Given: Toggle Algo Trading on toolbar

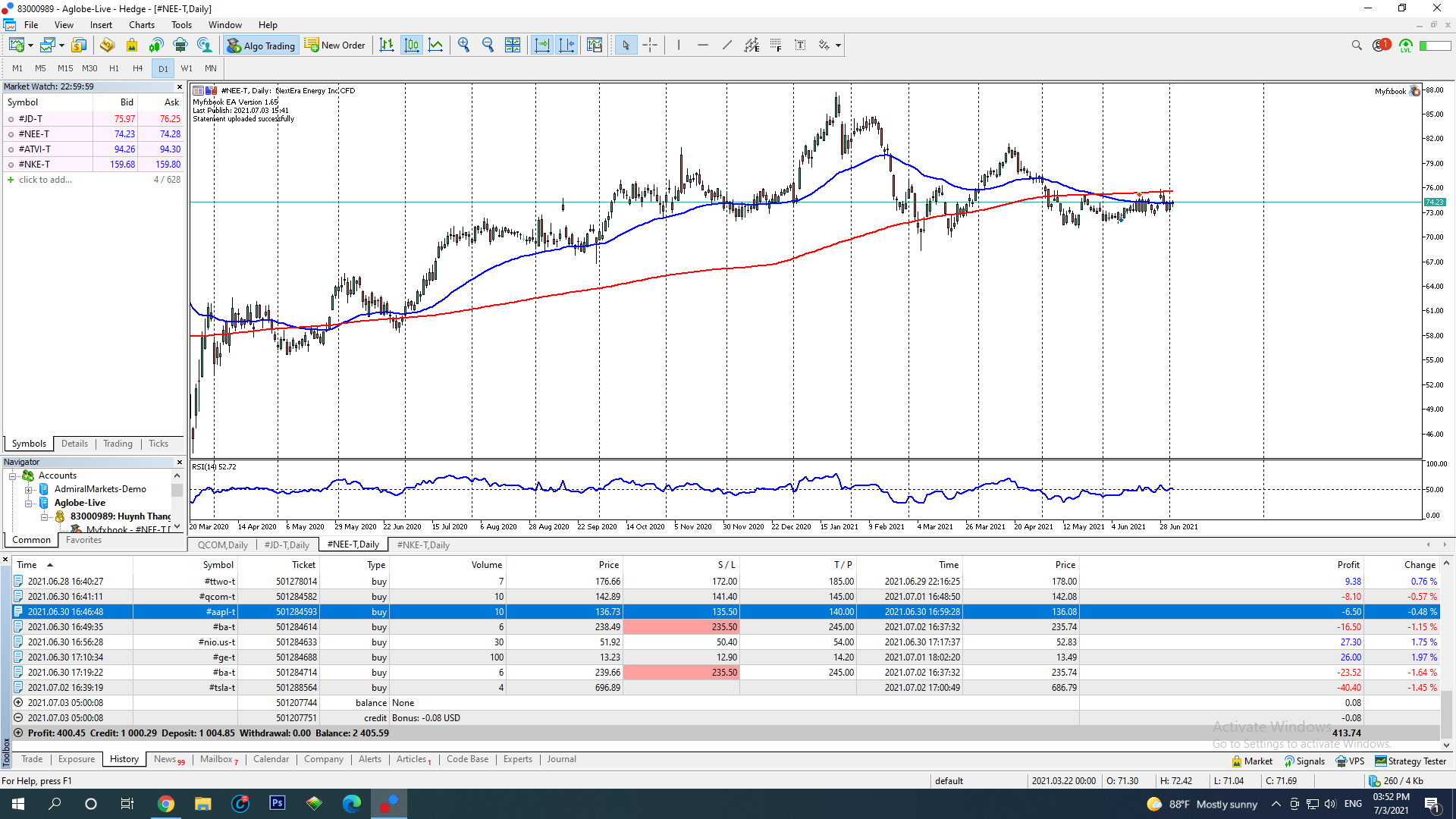Looking at the screenshot, I should tap(261, 45).
